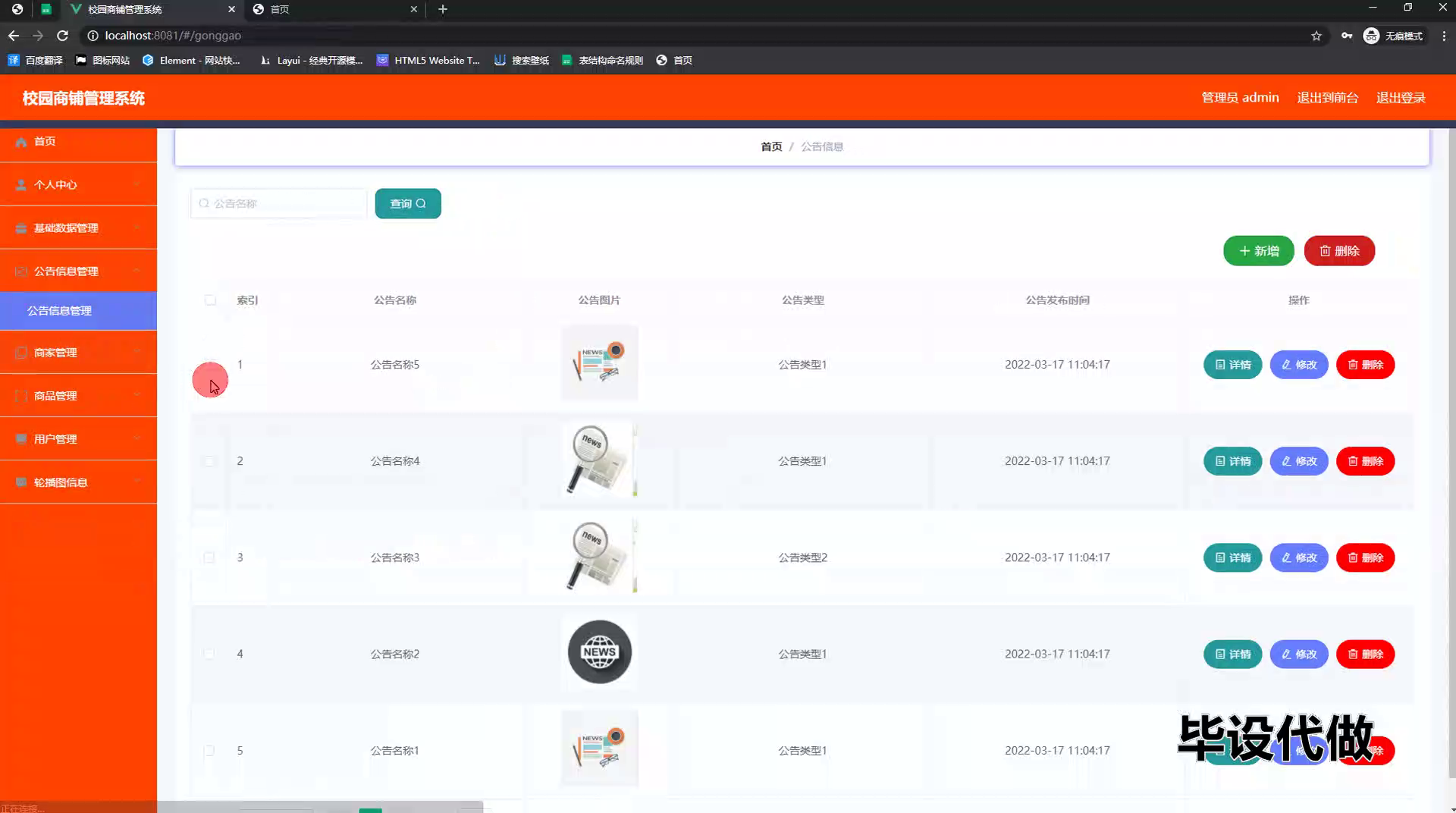
Task: Open Layui bookmark
Action: click(x=311, y=60)
